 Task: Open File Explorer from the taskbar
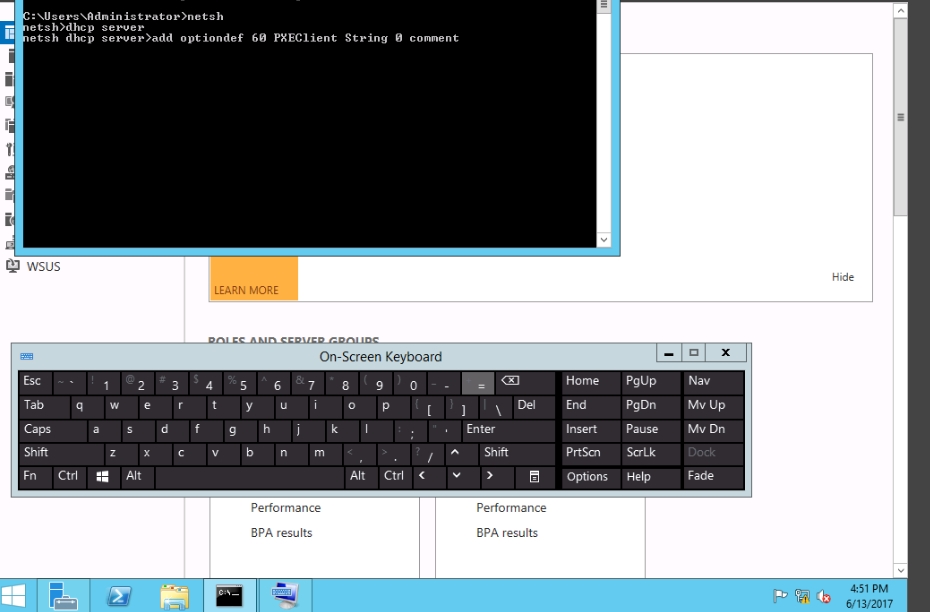[175, 595]
